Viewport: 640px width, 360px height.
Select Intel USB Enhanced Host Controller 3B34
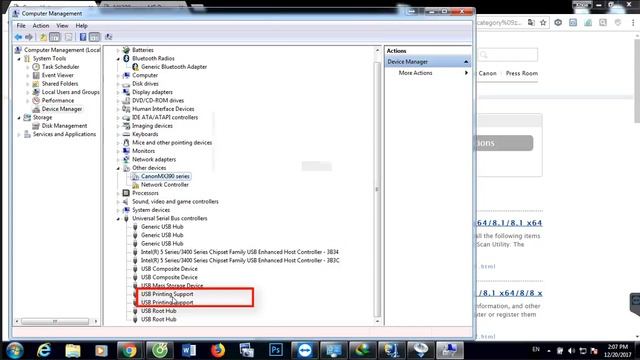240,252
